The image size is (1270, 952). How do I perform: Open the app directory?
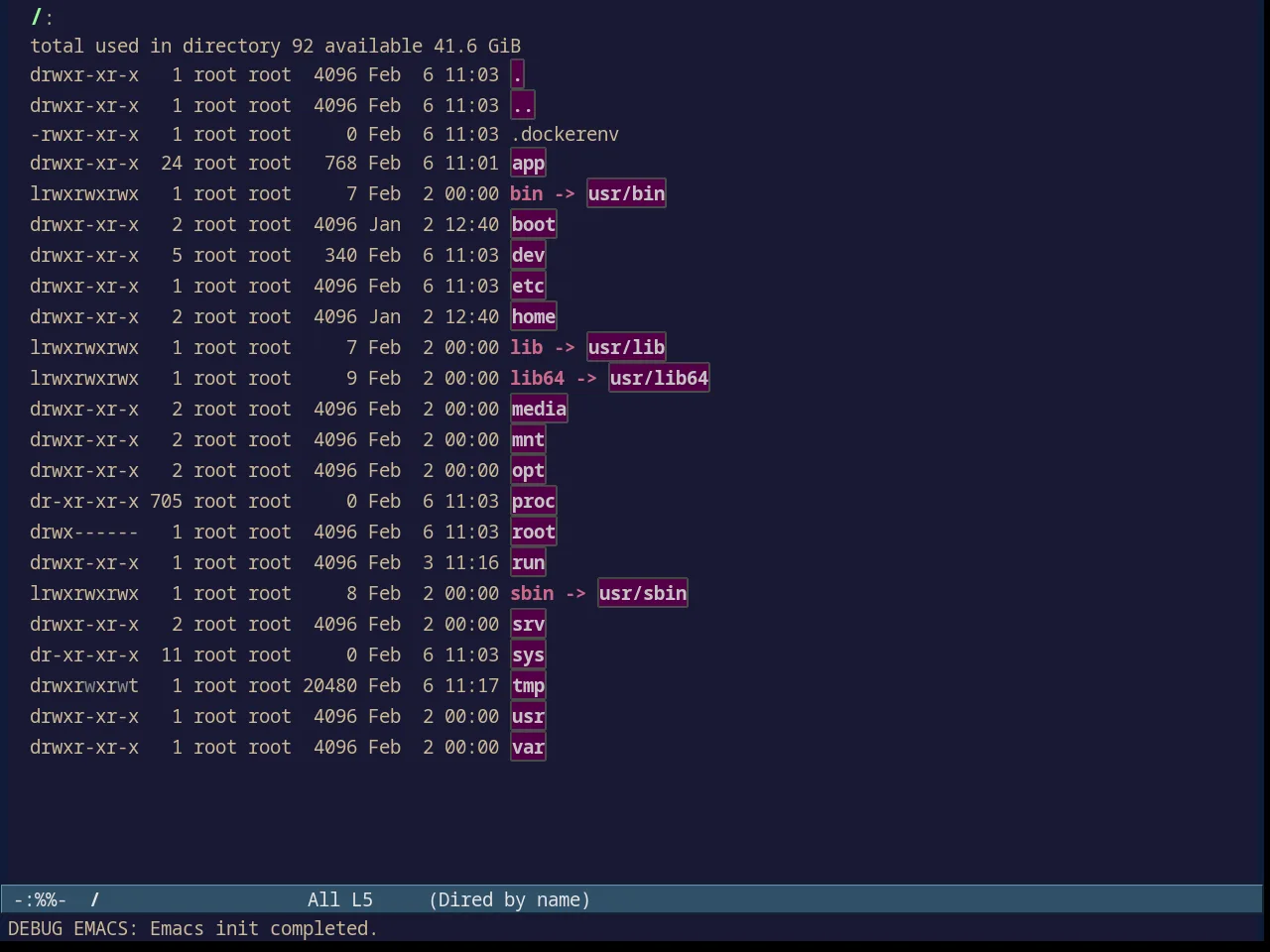(528, 163)
